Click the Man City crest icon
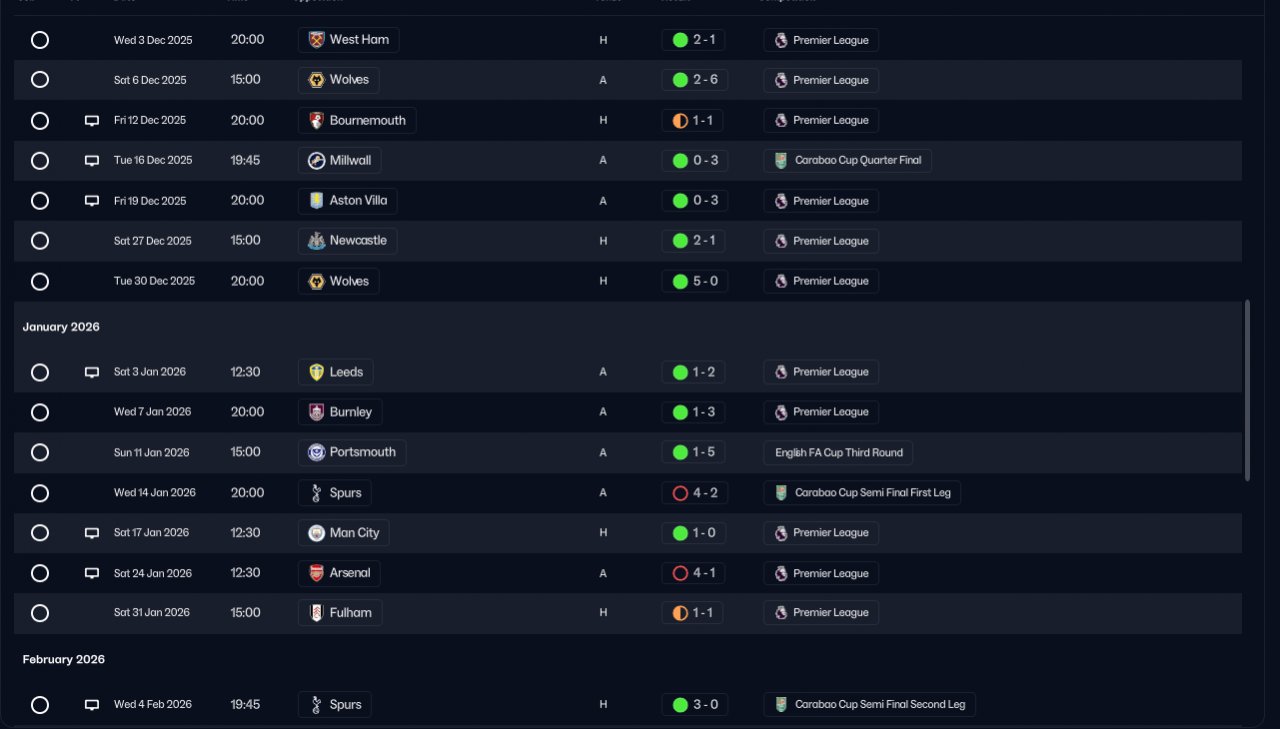Image resolution: width=1280 pixels, height=729 pixels. tap(317, 533)
